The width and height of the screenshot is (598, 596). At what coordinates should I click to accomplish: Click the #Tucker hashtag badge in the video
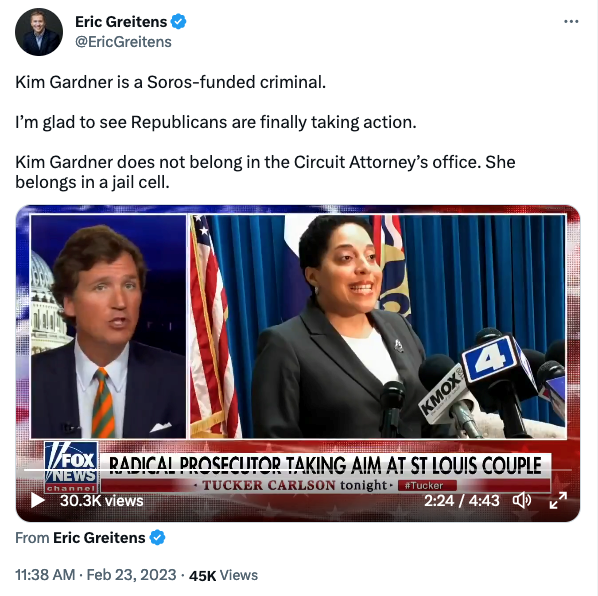pos(427,485)
